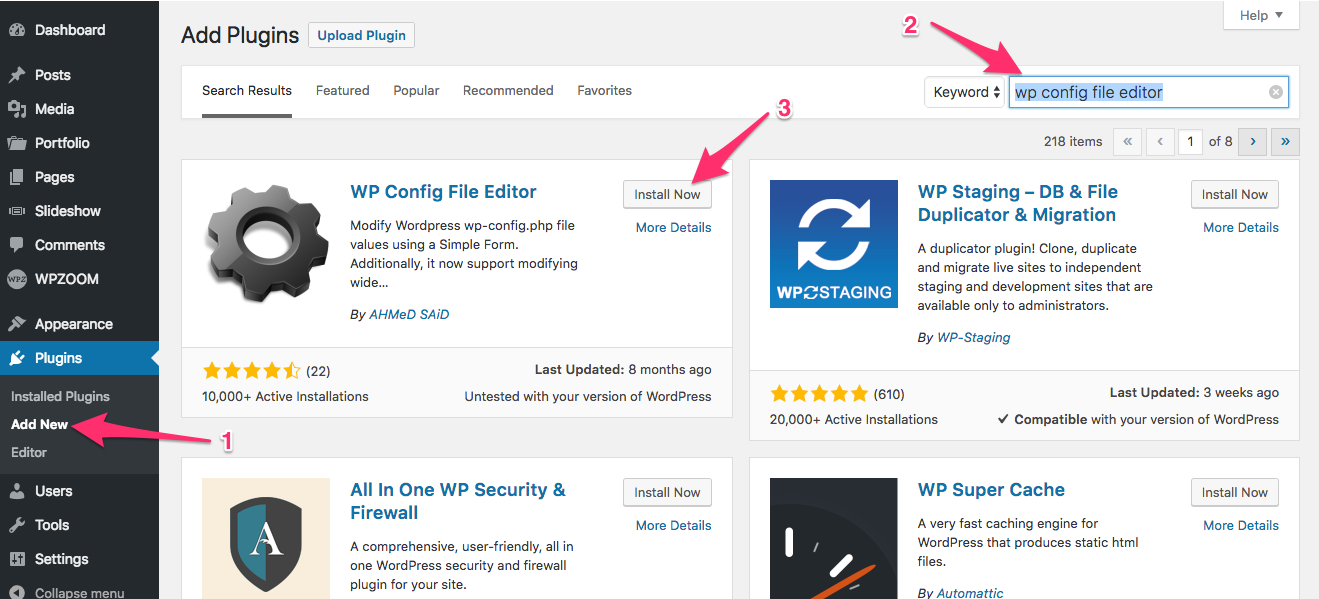This screenshot has width=1319, height=599.
Task: Open More Details for All In One WP Security
Action: click(674, 525)
